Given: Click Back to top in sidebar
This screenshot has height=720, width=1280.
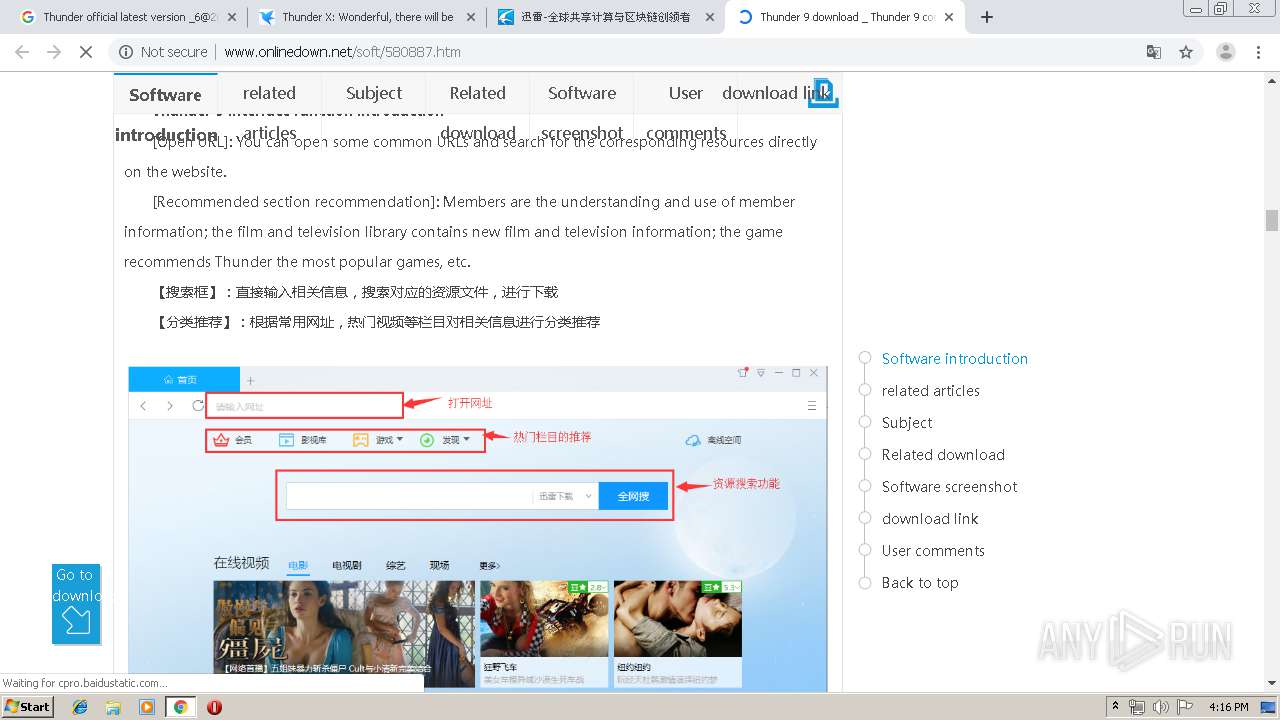Looking at the screenshot, I should click(920, 583).
